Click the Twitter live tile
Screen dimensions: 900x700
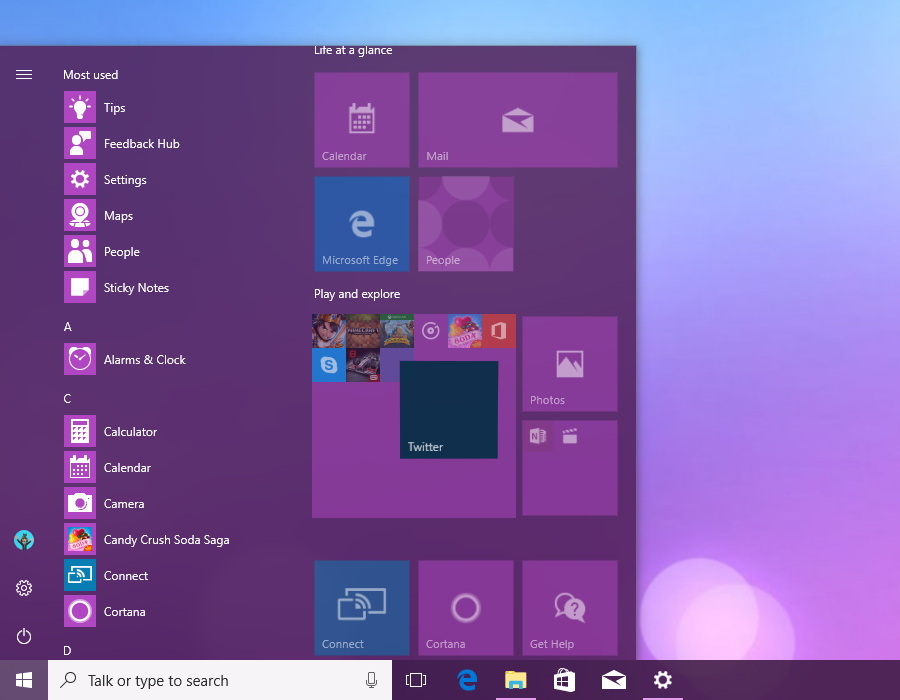(x=448, y=409)
